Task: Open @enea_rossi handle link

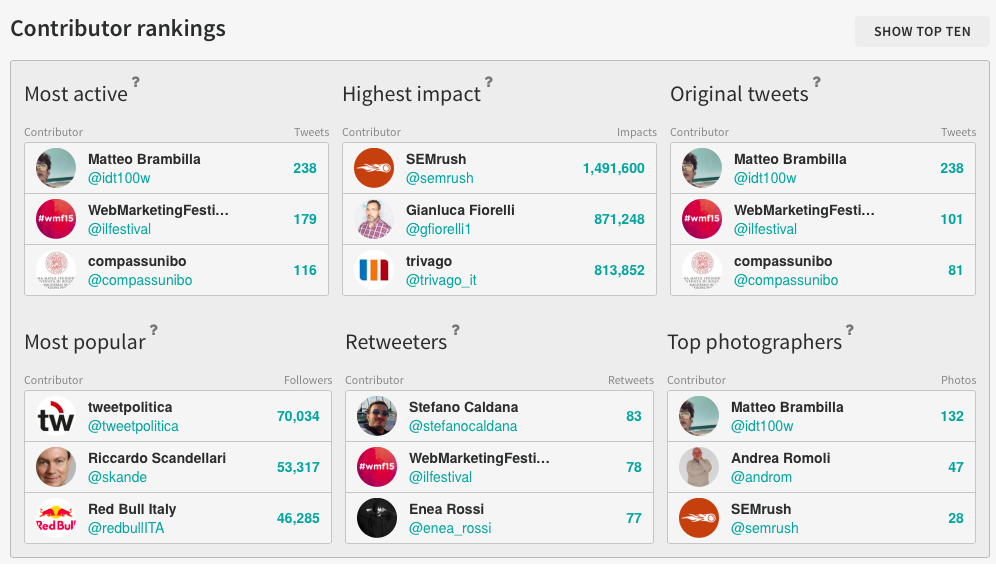Action: 450,528
